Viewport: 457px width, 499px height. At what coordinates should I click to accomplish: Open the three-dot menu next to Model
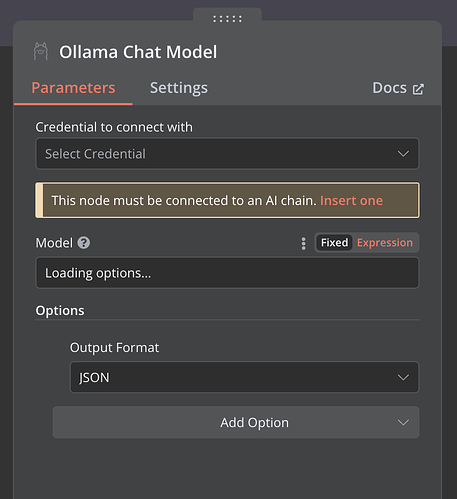[x=303, y=243]
